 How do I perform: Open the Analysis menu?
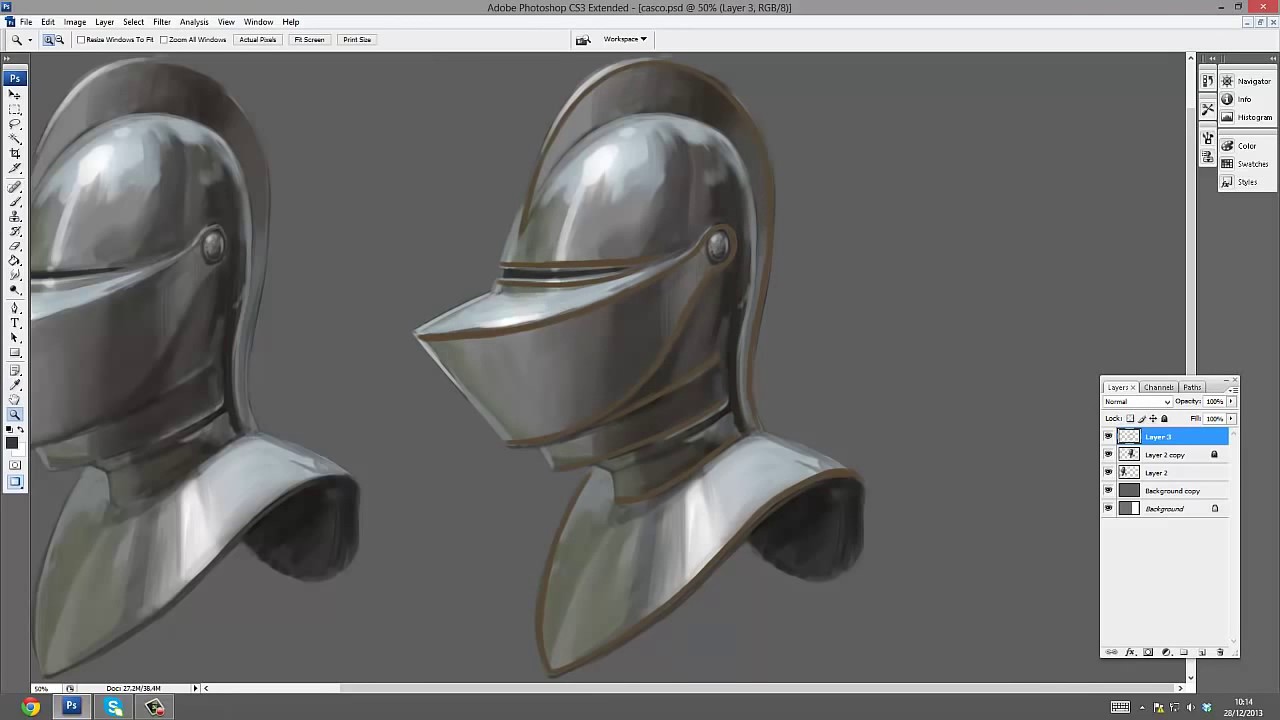194,22
